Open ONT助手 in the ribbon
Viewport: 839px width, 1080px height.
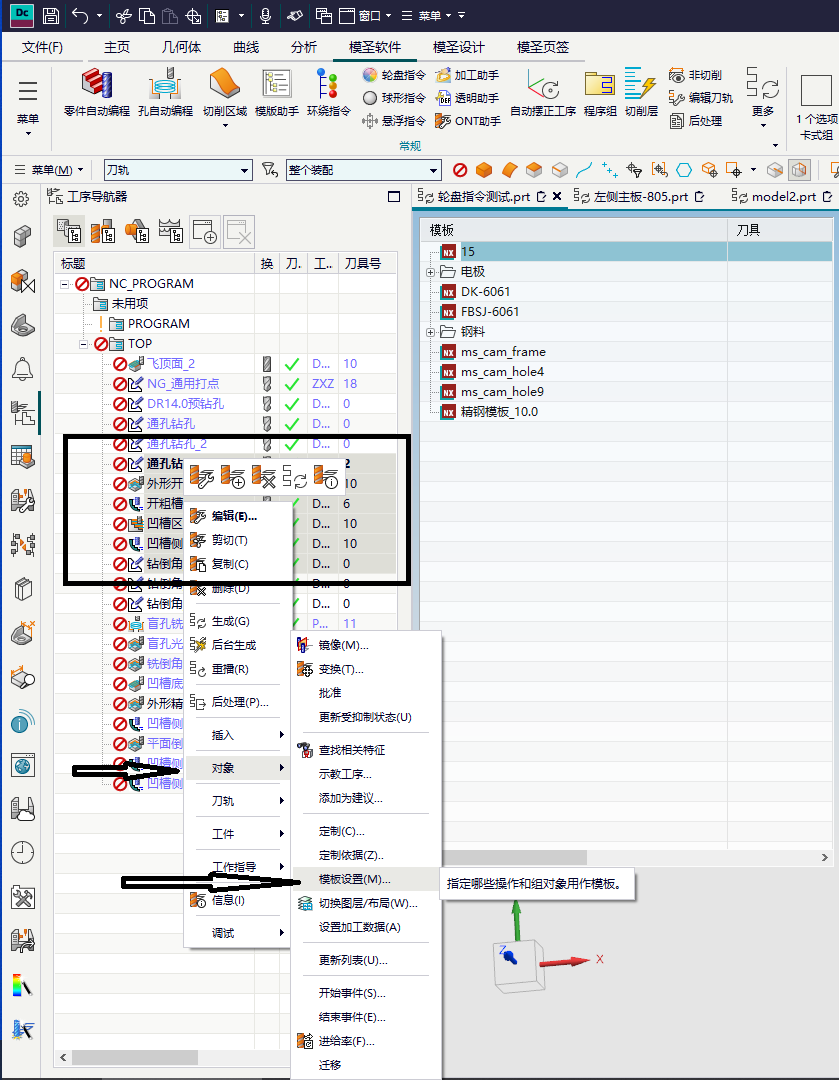pyautogui.click(x=468, y=121)
